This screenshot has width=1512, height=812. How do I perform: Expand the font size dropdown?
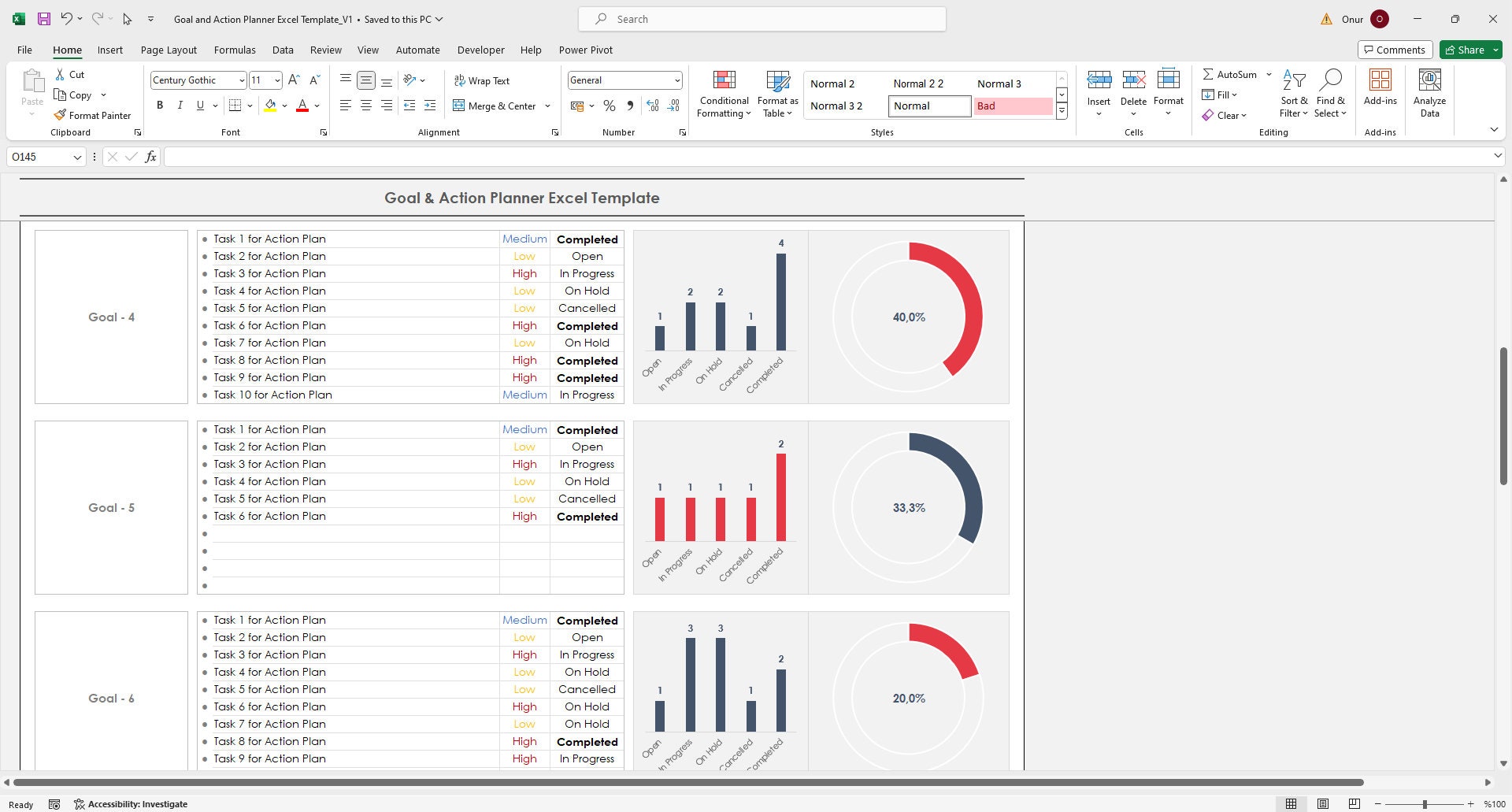pyautogui.click(x=275, y=80)
